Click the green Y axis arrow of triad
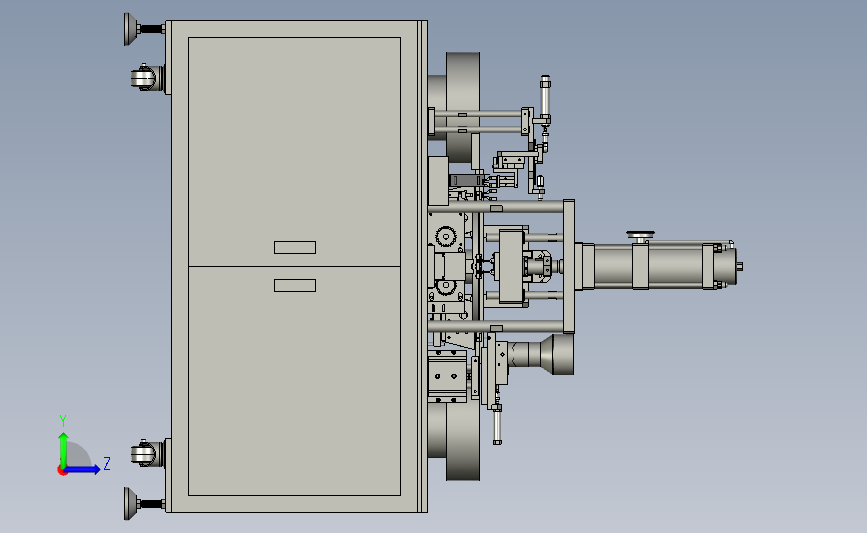This screenshot has height=533, width=867. tap(63, 450)
